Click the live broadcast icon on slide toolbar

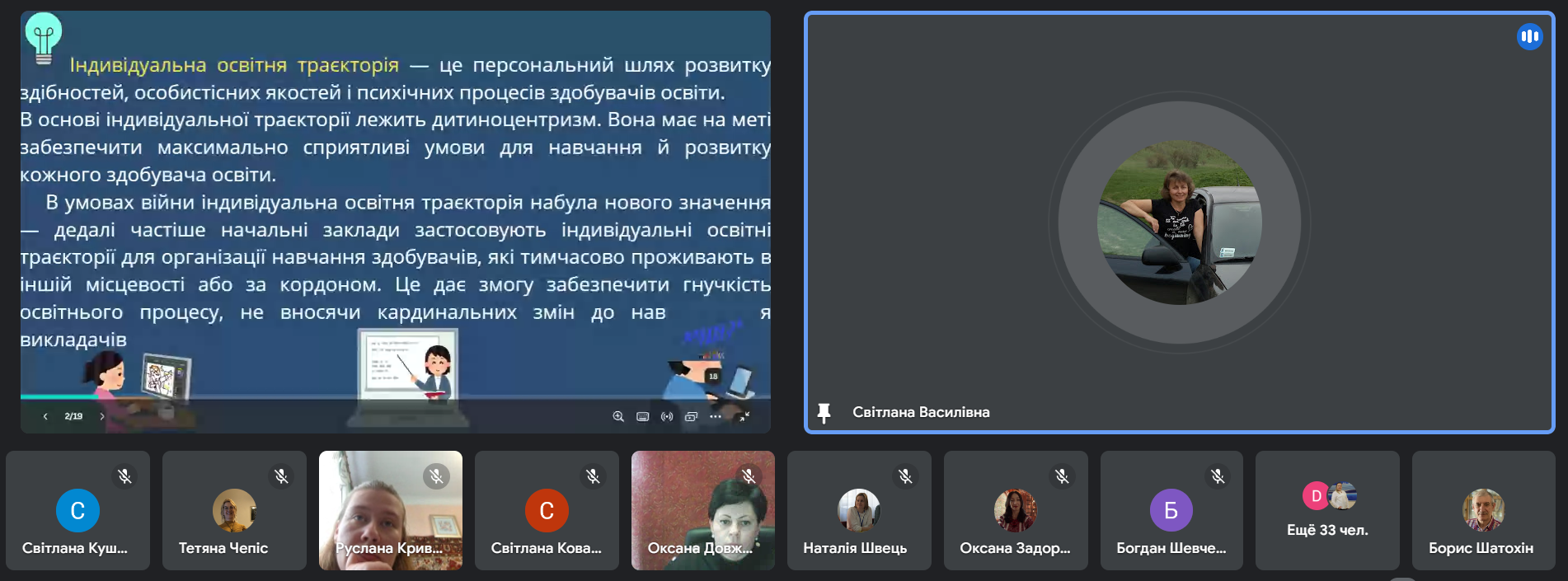667,417
